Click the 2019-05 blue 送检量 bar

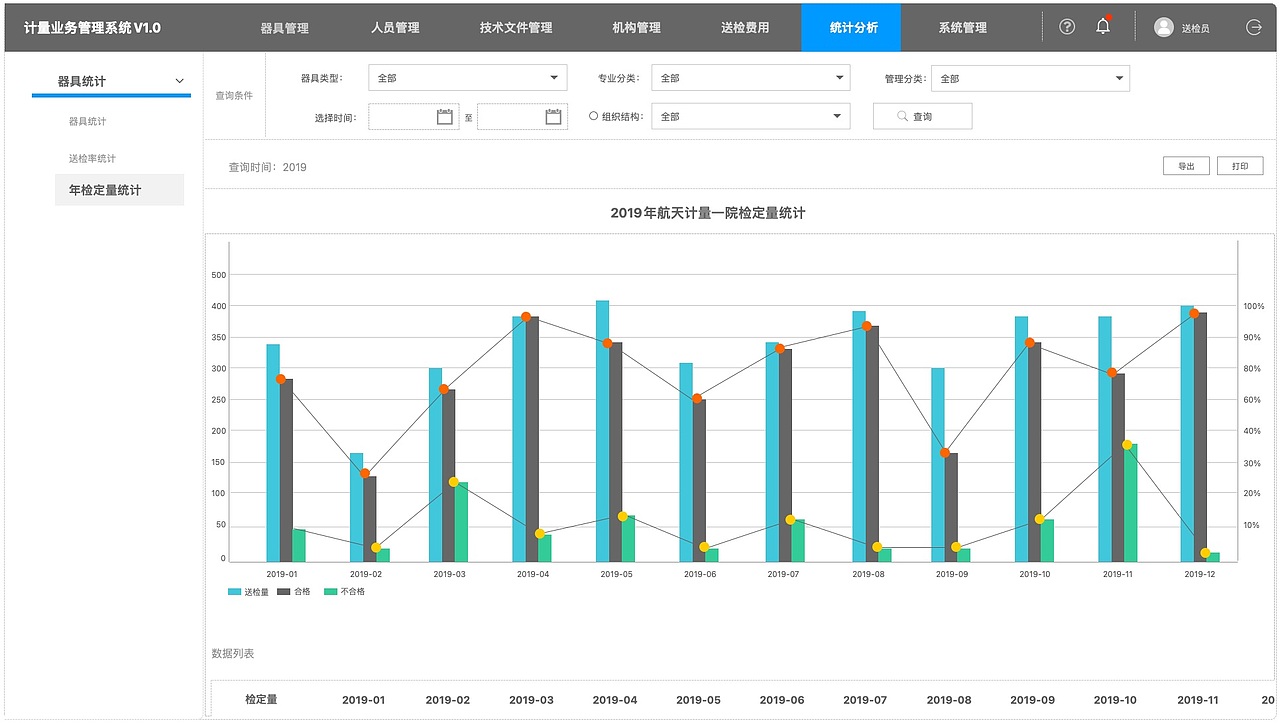(x=602, y=431)
